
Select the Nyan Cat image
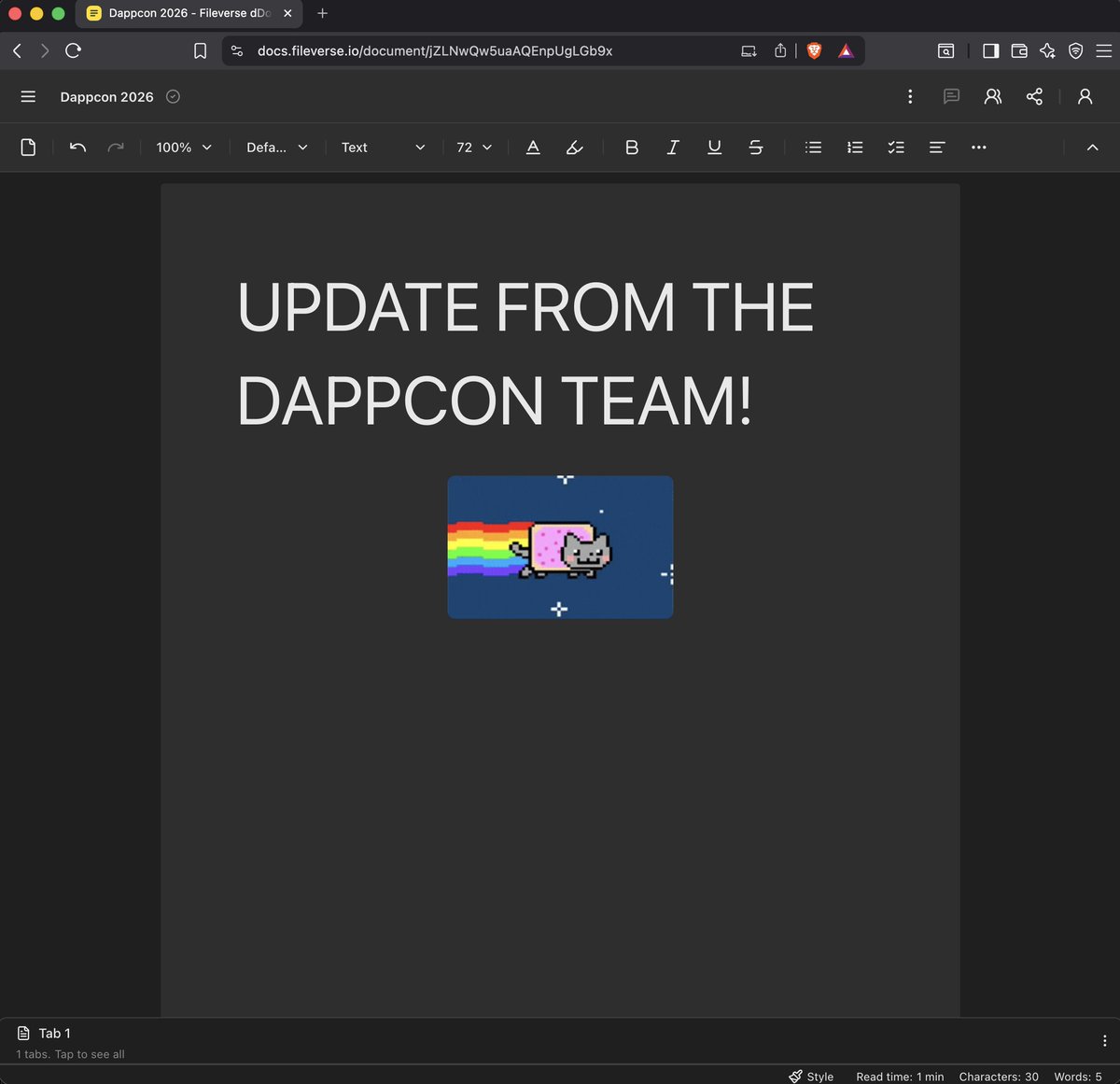click(560, 547)
